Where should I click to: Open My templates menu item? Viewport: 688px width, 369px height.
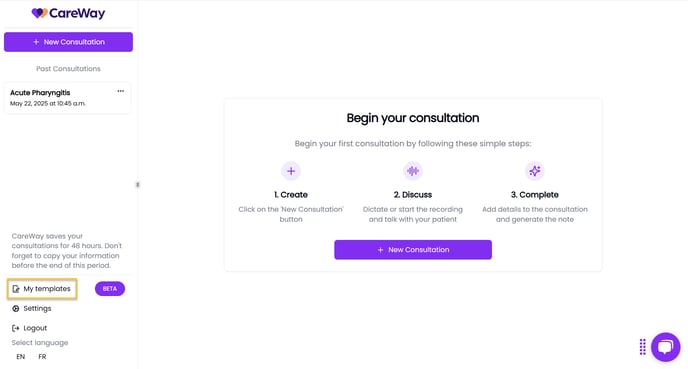tap(42, 289)
